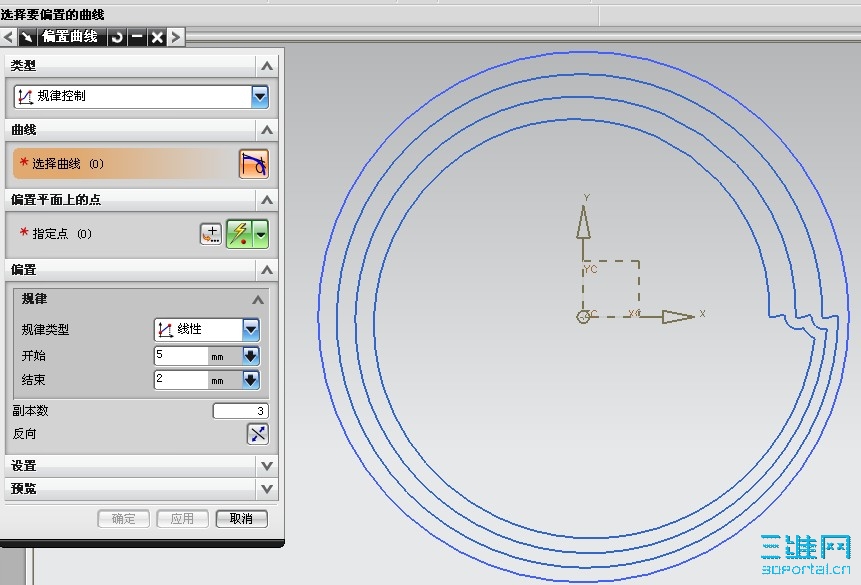This screenshot has width=861, height=585.
Task: Click the previous arrow in dialog title bar
Action: coord(8,37)
